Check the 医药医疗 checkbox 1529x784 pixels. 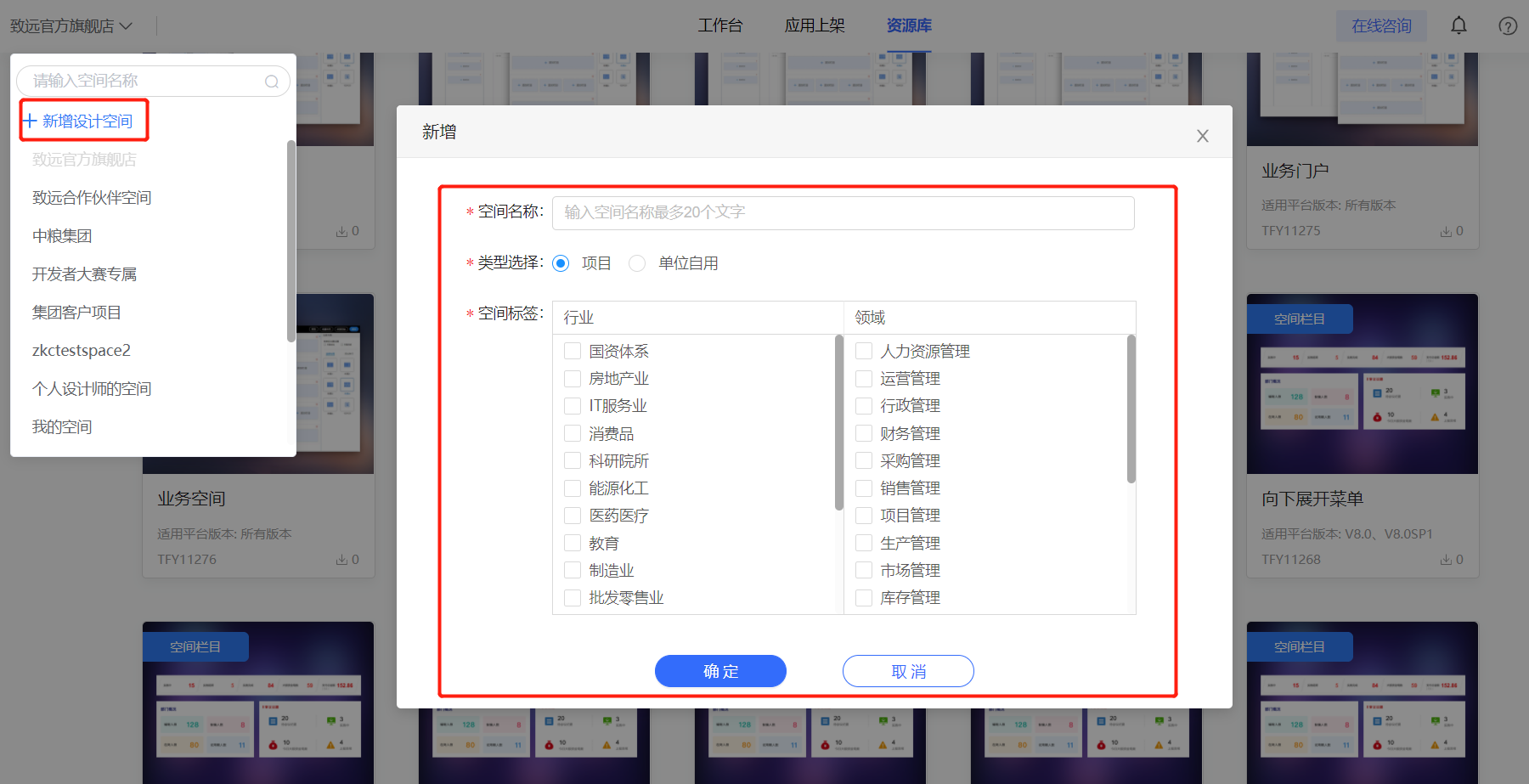(x=573, y=515)
